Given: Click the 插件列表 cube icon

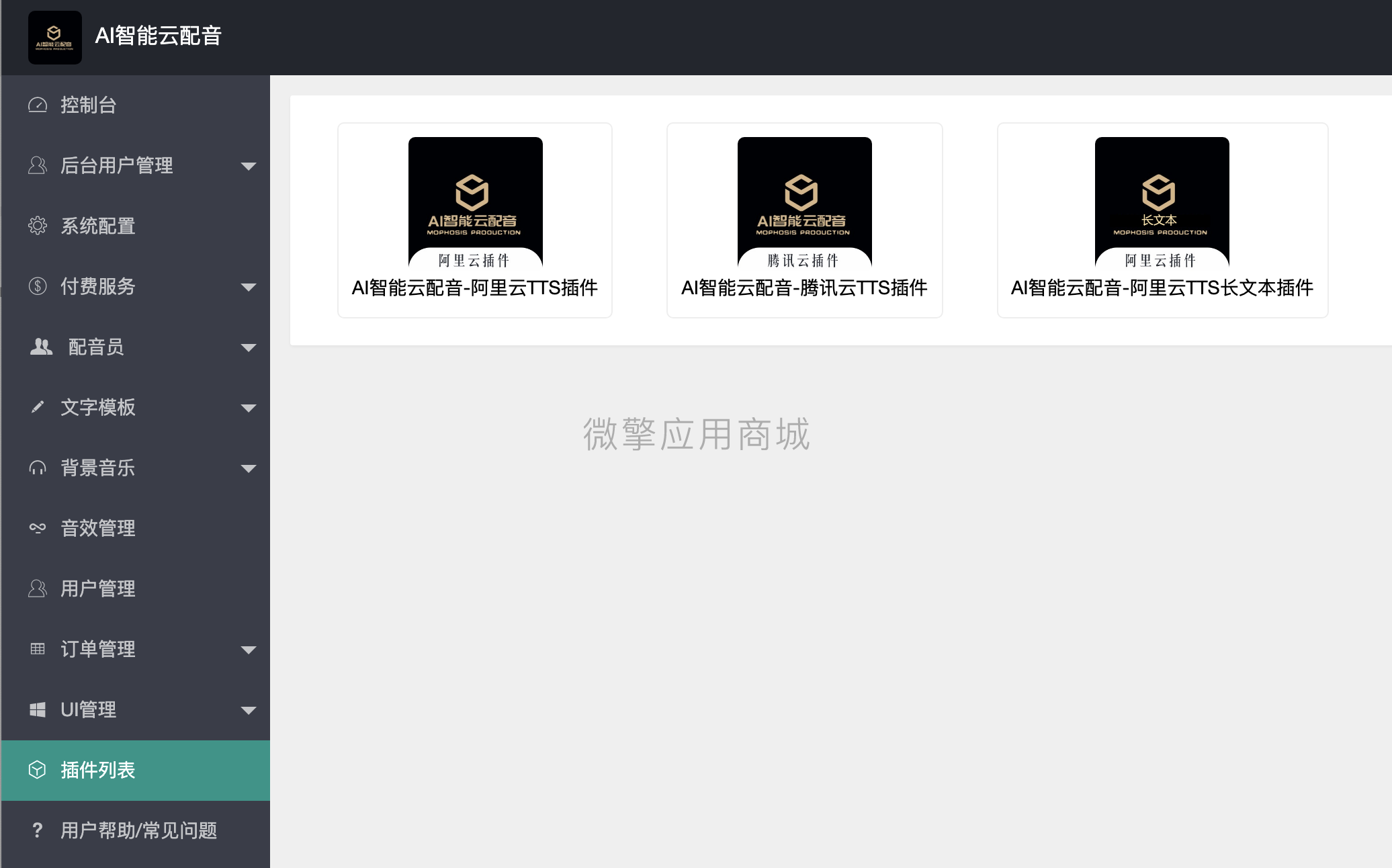Looking at the screenshot, I should point(38,770).
